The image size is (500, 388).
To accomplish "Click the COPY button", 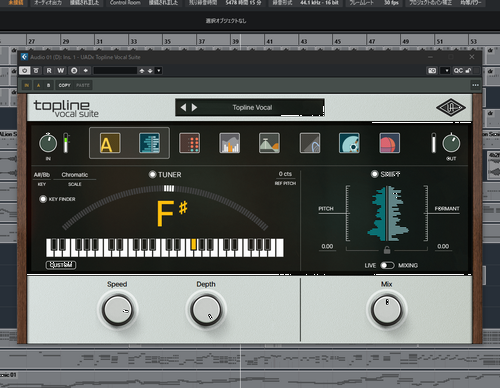I will tap(64, 85).
